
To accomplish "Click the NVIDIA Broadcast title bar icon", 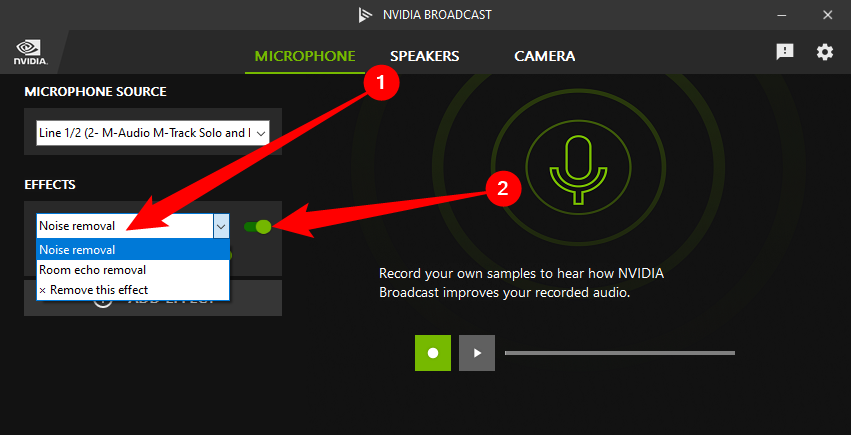I will (x=365, y=15).
